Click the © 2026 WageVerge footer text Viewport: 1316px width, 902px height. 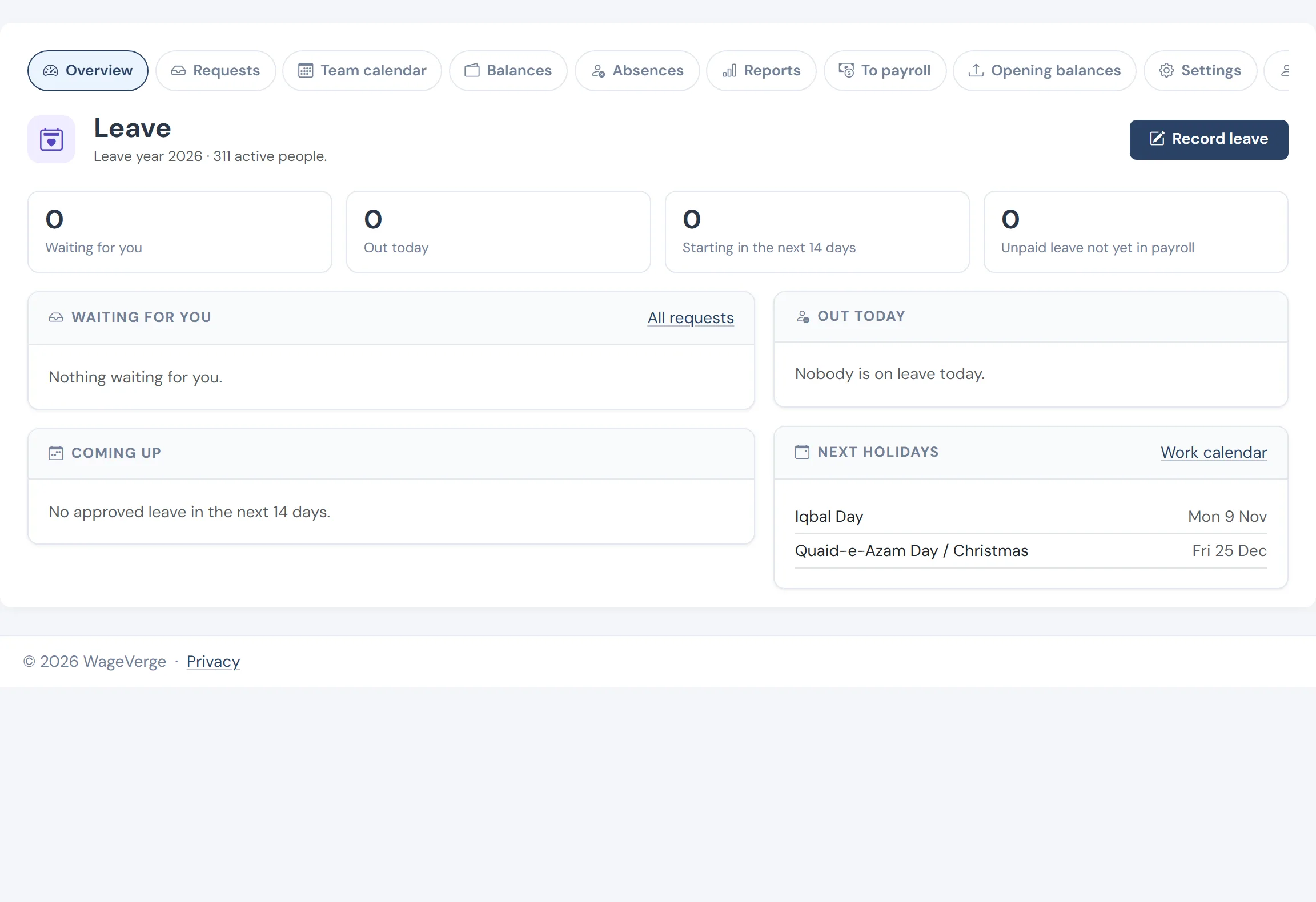(x=95, y=661)
